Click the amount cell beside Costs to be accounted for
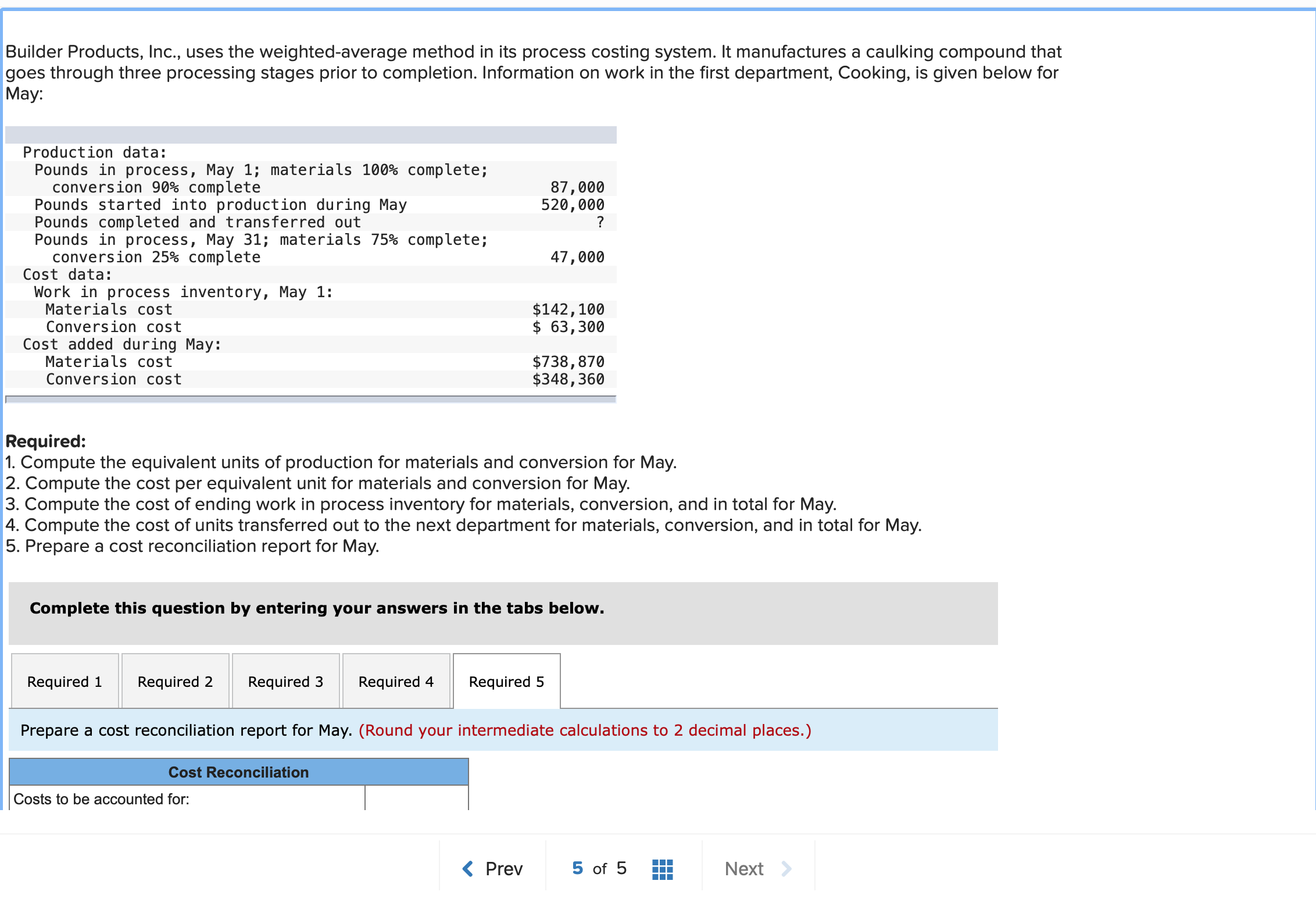This screenshot has height=902, width=1316. coord(416,800)
